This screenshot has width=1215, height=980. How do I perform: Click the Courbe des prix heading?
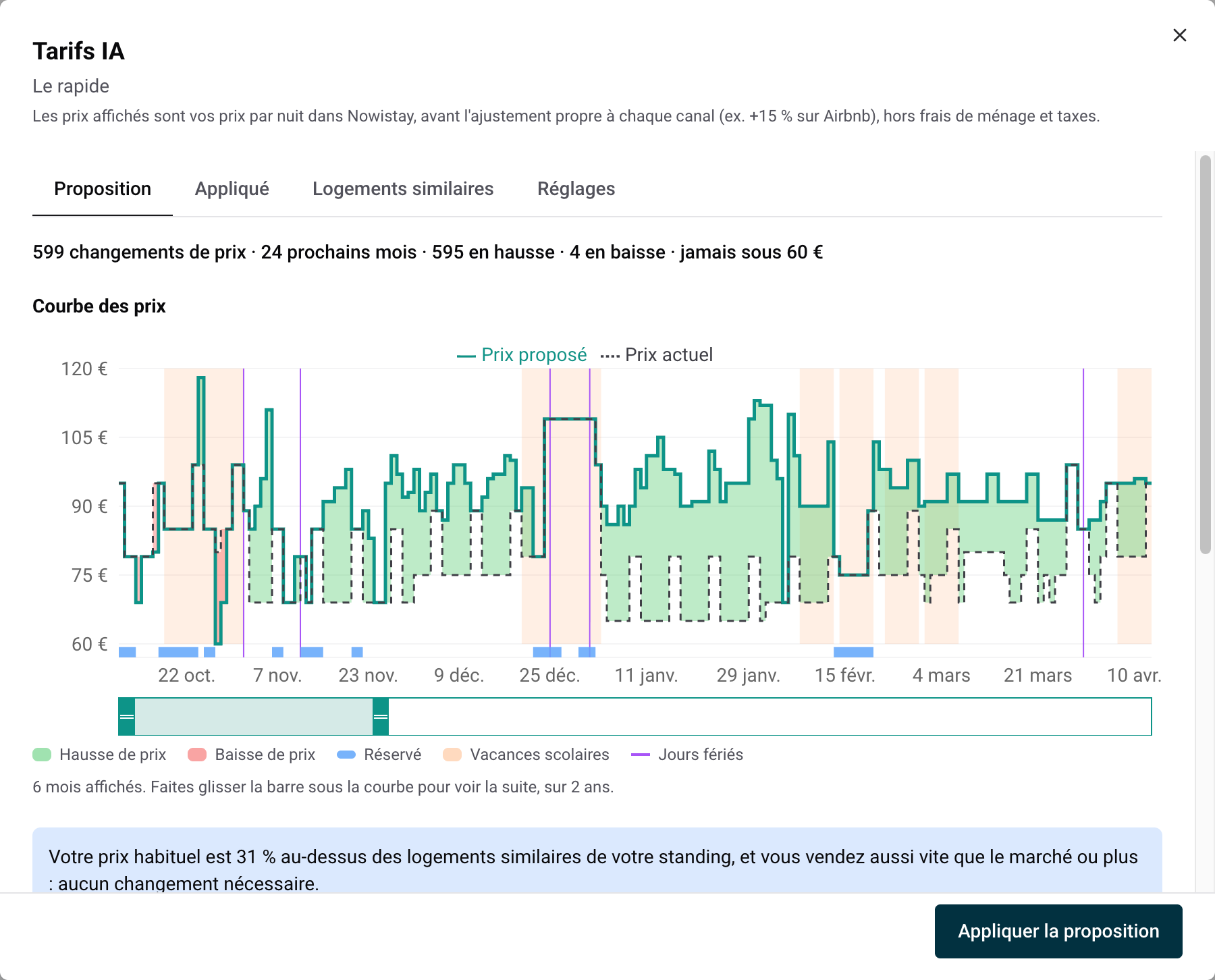pos(99,306)
